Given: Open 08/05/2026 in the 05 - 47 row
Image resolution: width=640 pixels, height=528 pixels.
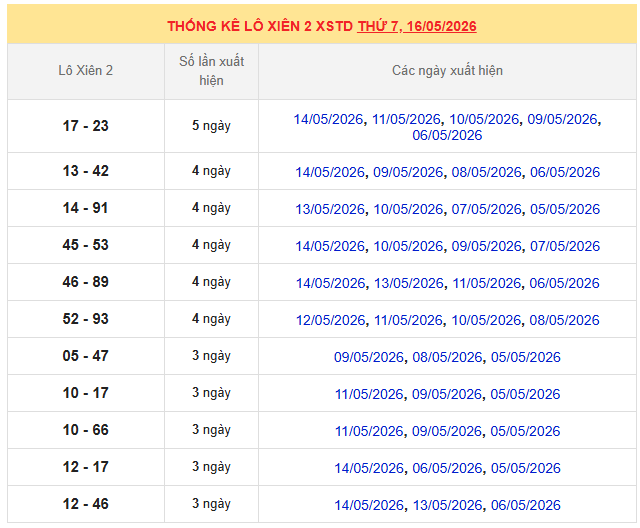Looking at the screenshot, I should pos(447,357).
